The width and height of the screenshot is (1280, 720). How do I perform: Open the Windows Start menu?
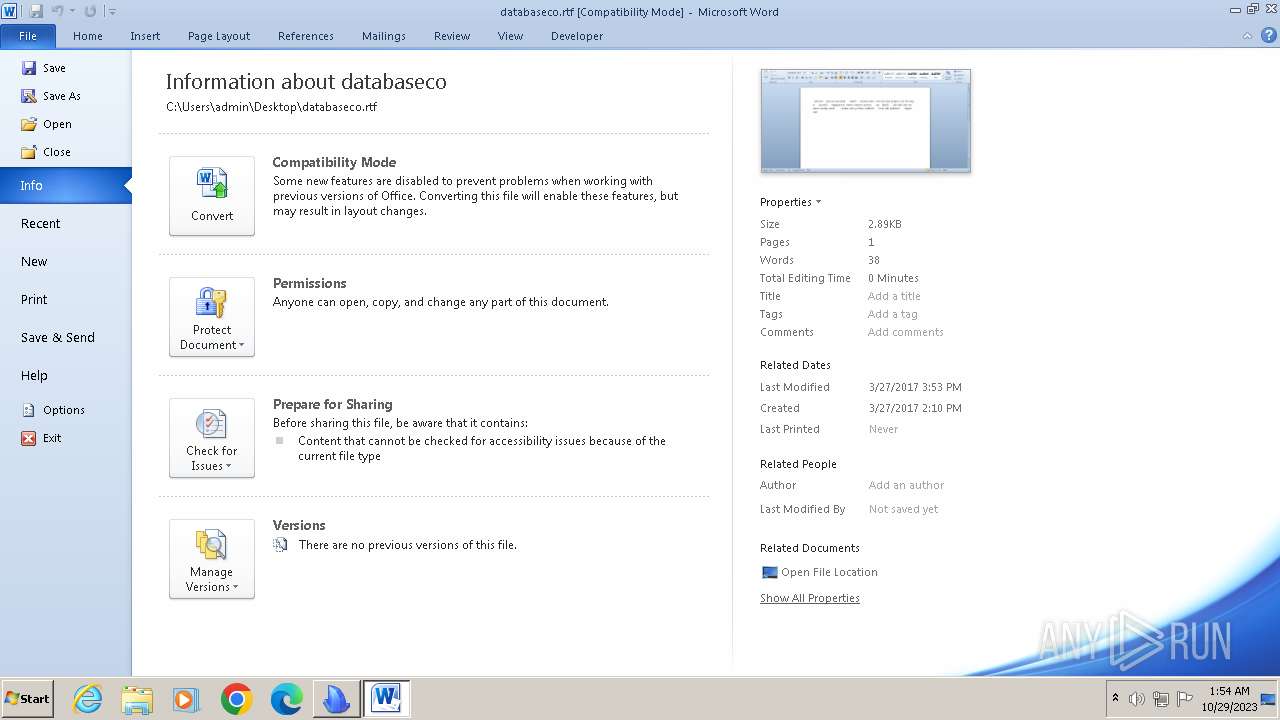[x=28, y=699]
